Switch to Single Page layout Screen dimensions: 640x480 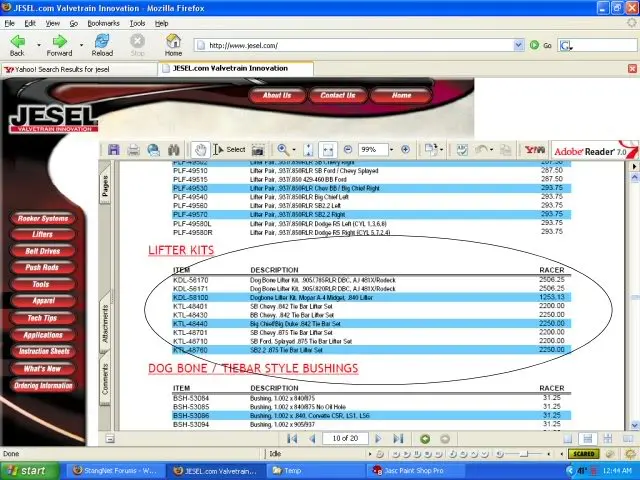[567, 439]
